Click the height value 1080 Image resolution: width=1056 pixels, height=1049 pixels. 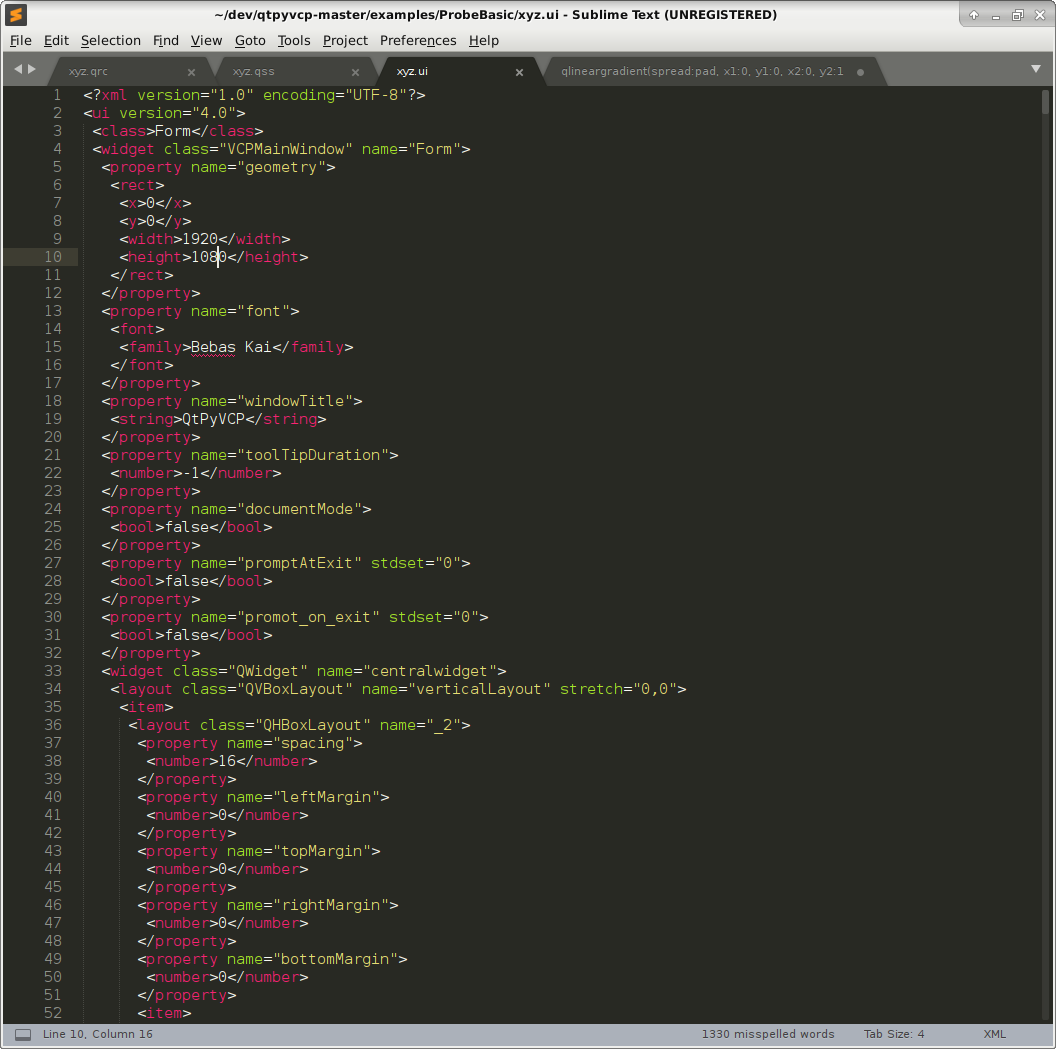(x=209, y=257)
